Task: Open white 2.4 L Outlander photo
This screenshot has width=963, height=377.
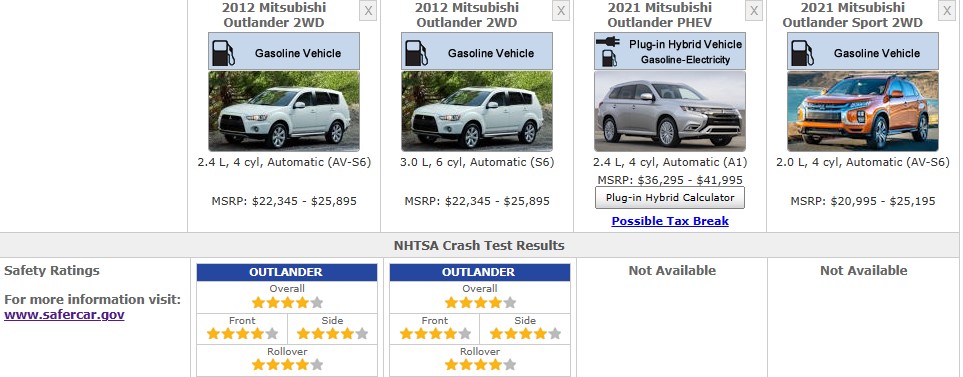Action: coord(284,111)
